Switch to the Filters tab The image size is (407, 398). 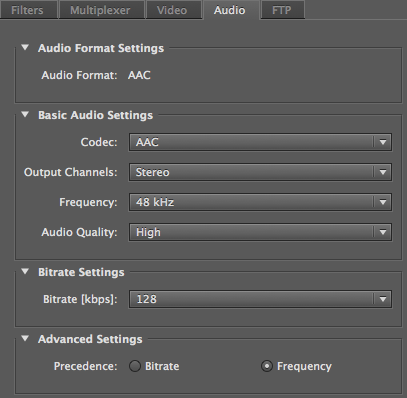point(29,10)
